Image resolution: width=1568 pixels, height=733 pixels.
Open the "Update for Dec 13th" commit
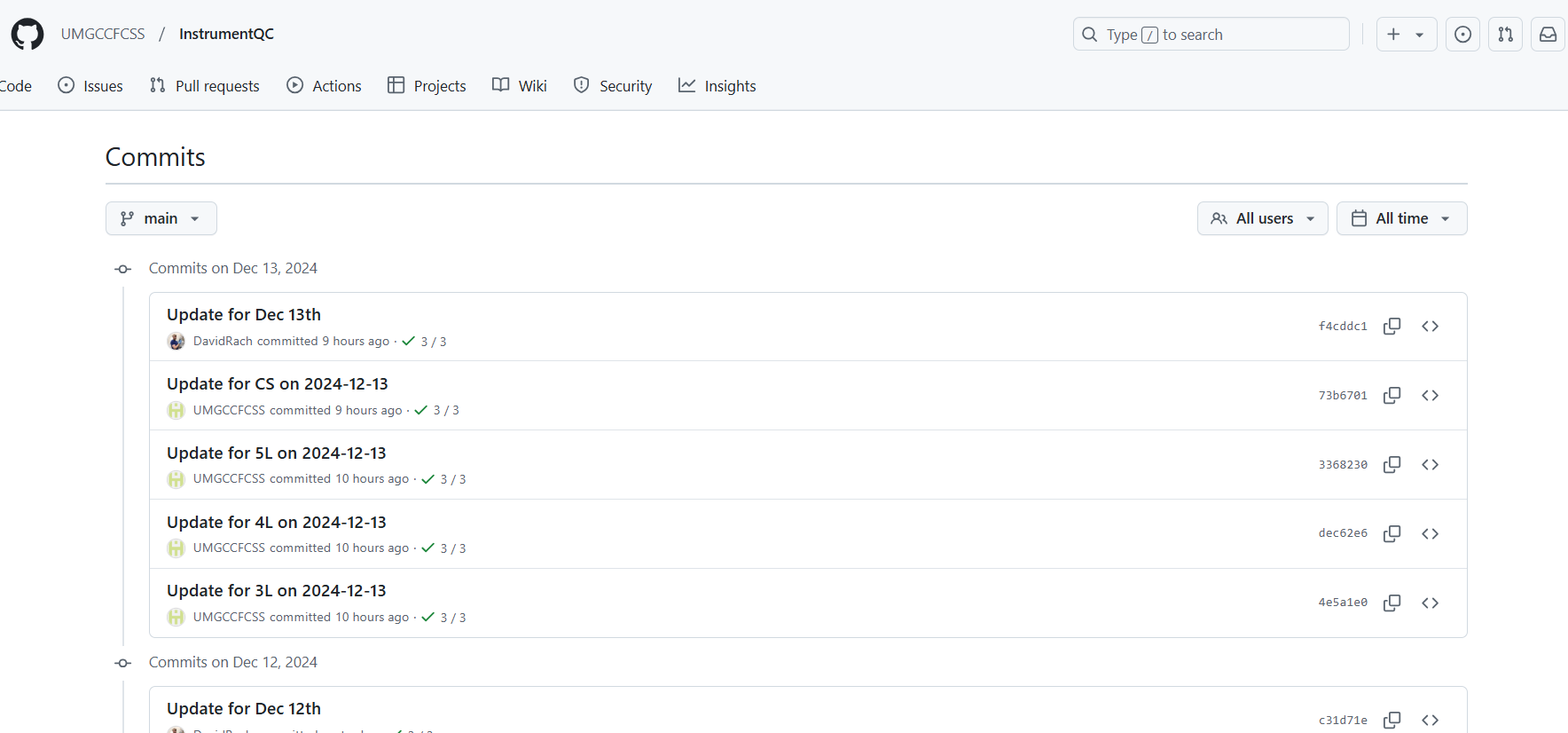[244, 315]
